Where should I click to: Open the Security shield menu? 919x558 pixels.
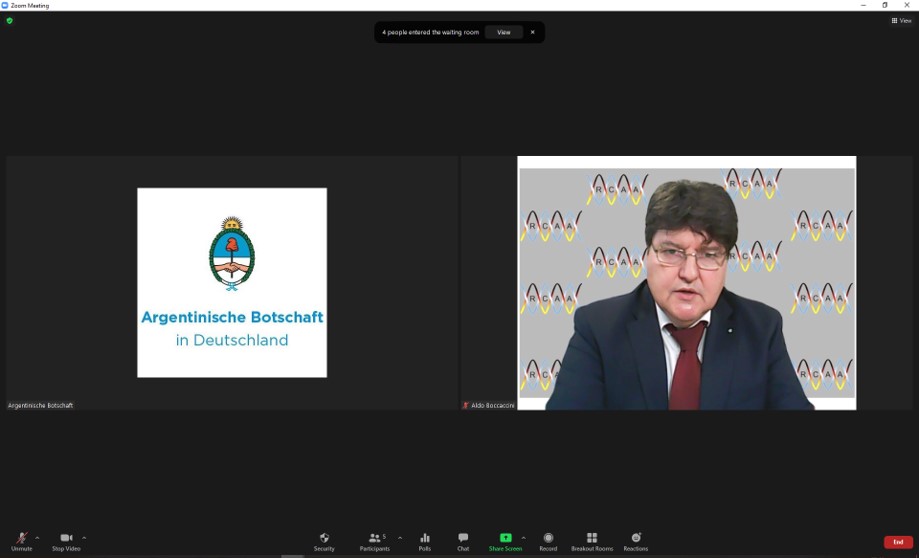click(324, 542)
